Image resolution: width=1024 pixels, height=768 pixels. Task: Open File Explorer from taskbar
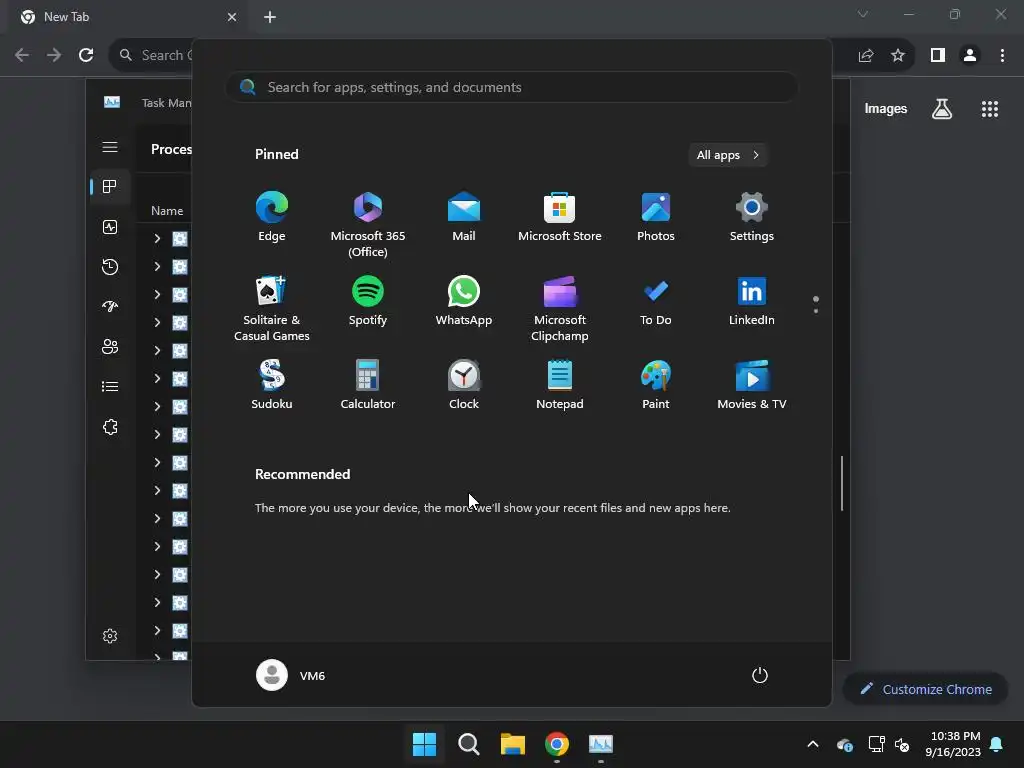pyautogui.click(x=513, y=744)
